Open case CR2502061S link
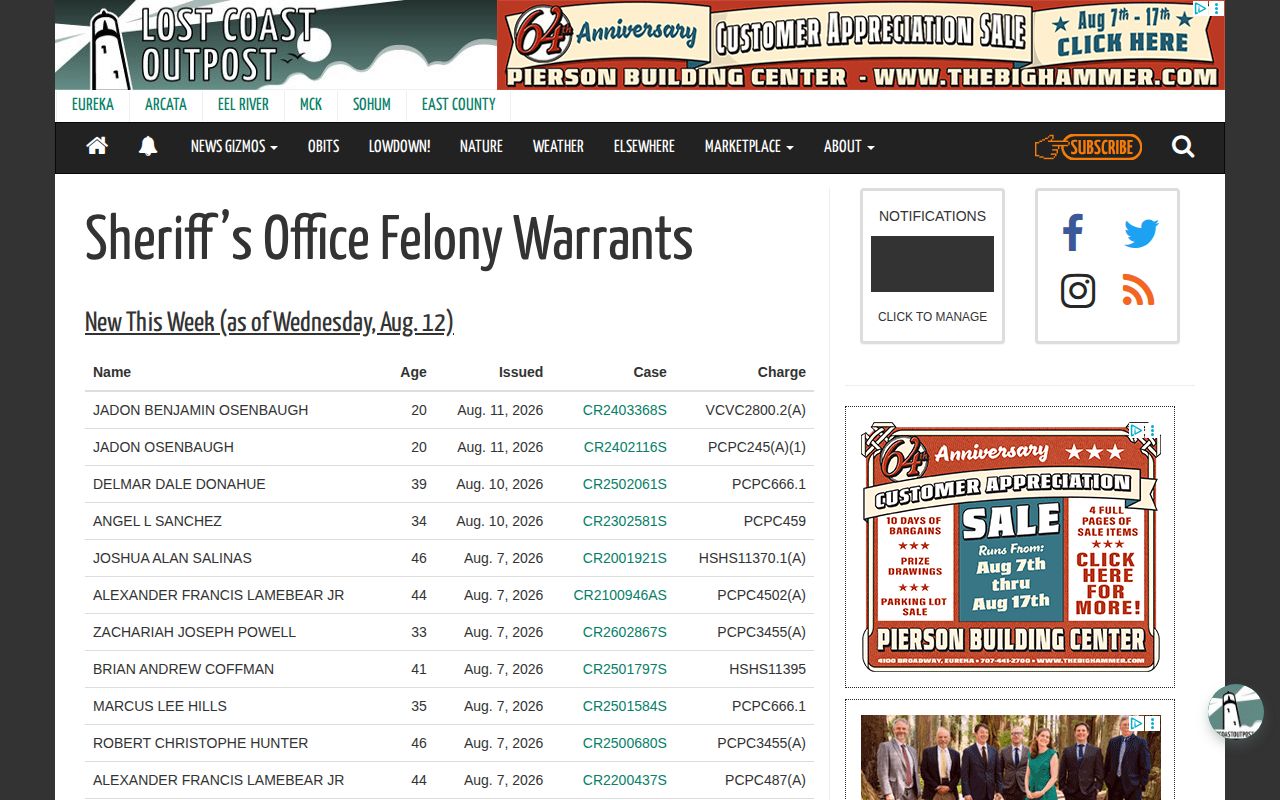Image resolution: width=1280 pixels, height=800 pixels. (x=625, y=484)
